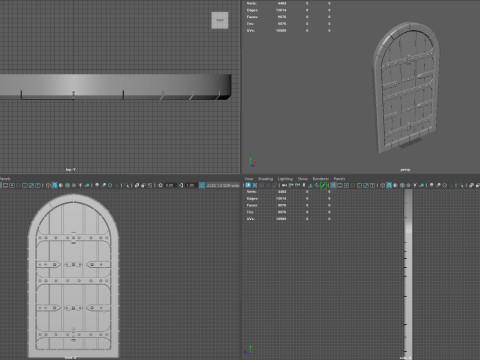Click green-outlined pencil icon in side panel

[x=323, y=185]
